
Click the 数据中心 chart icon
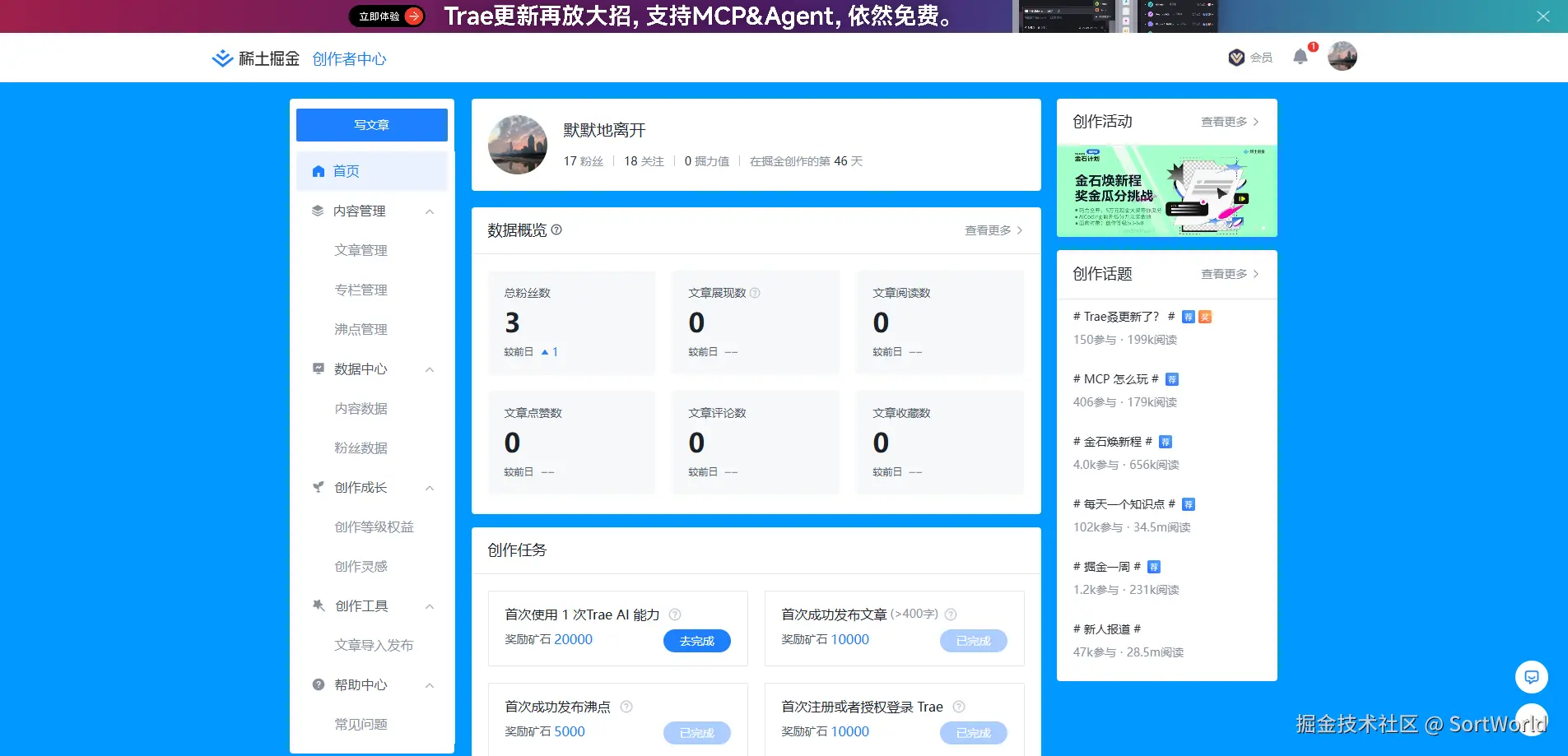(318, 369)
